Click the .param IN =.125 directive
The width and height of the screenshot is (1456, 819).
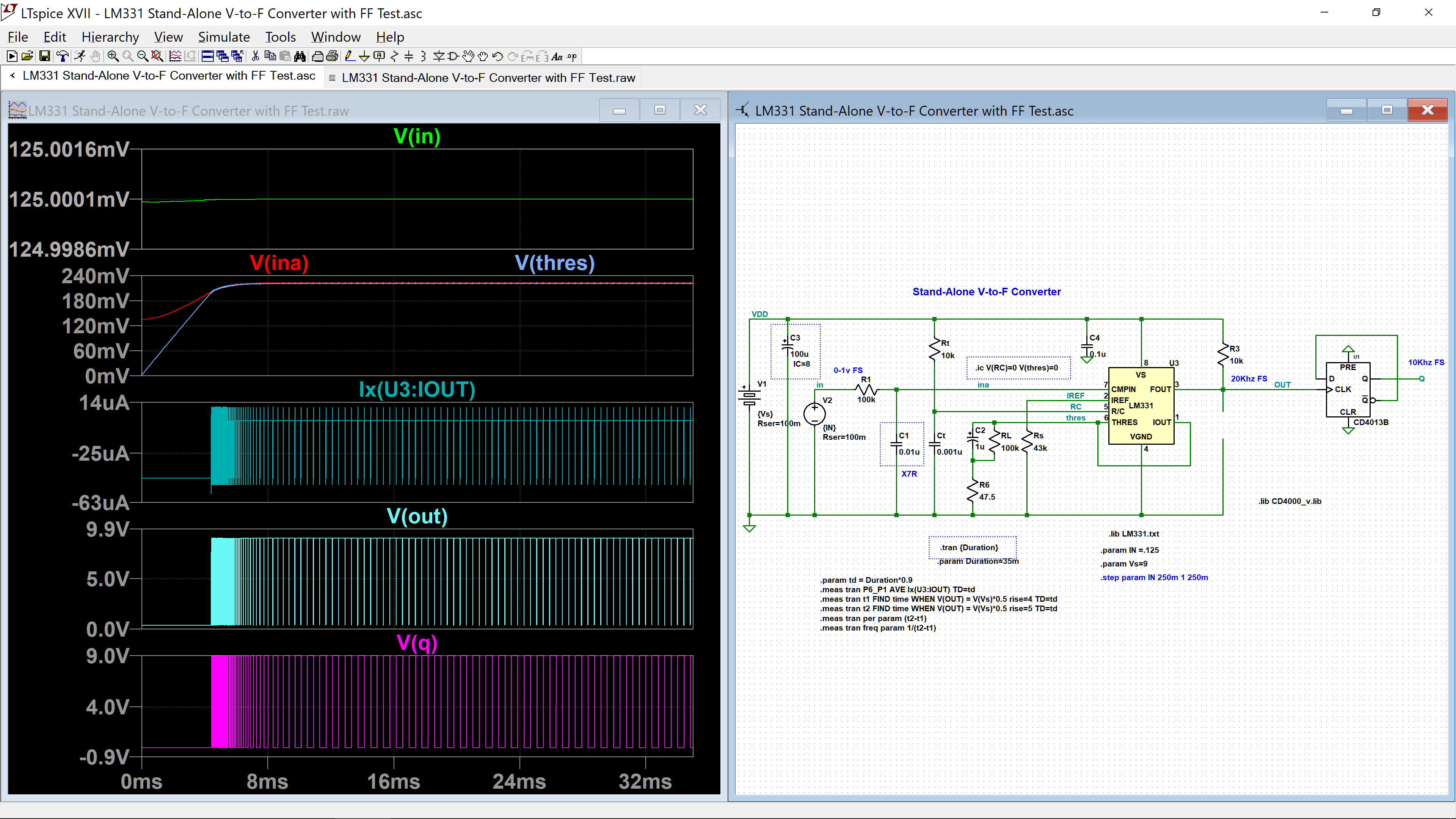pos(1129,550)
